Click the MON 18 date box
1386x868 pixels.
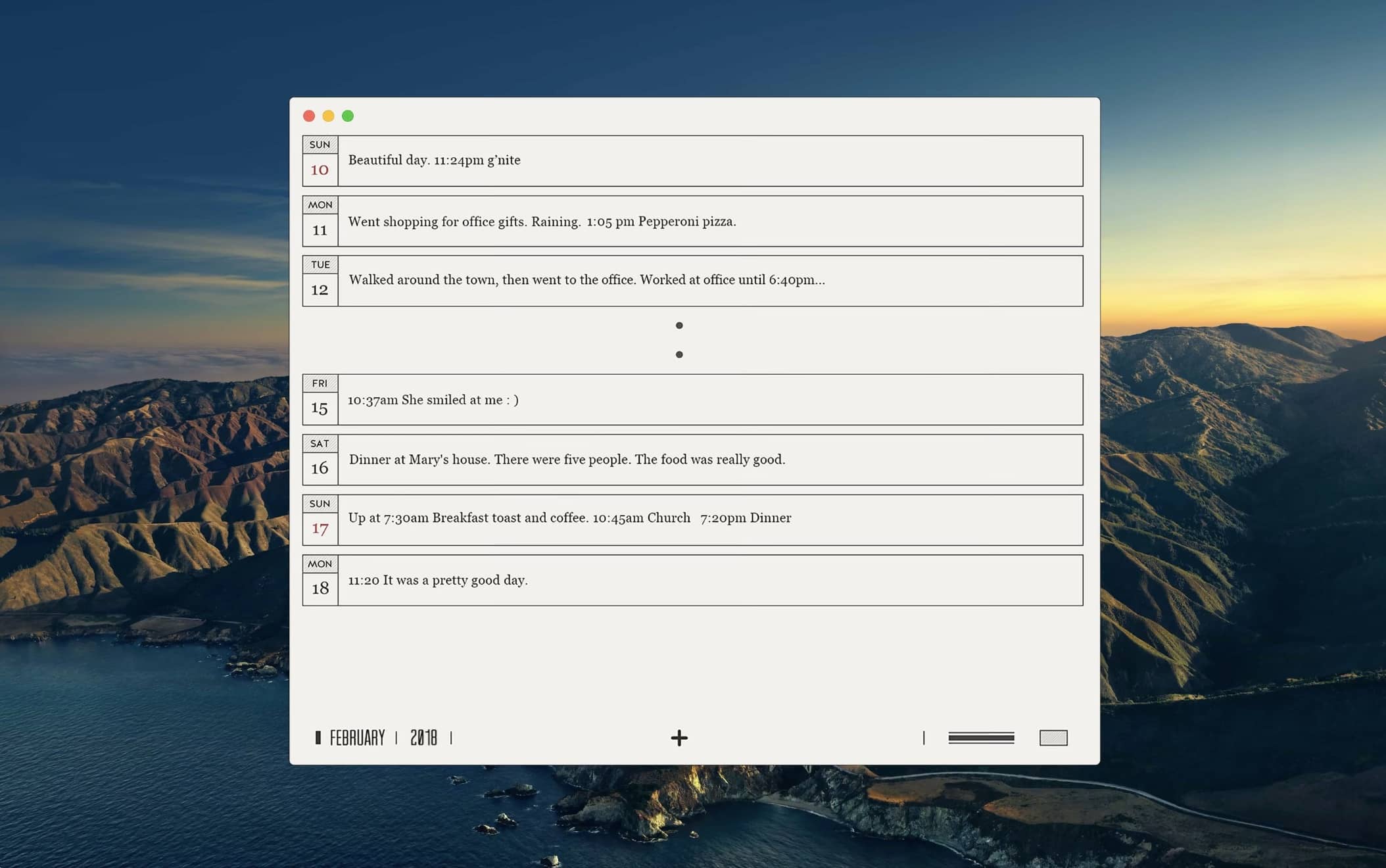(320, 581)
